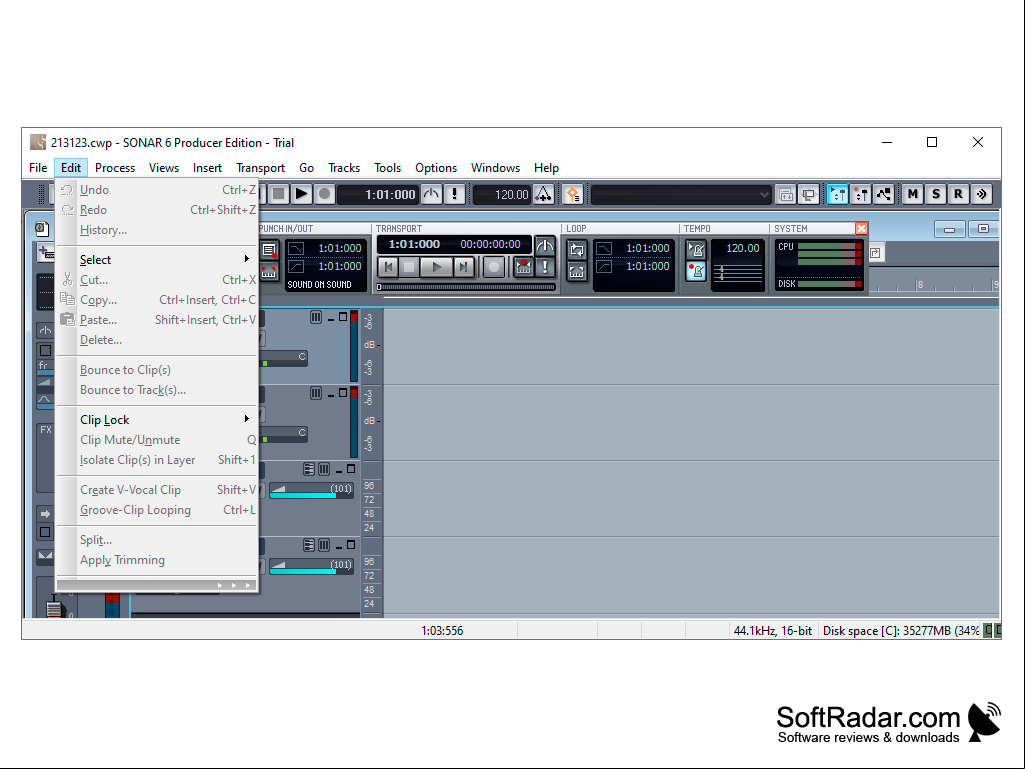The width and height of the screenshot is (1025, 769).
Task: Click Stop in the Transport panel
Action: pyautogui.click(x=409, y=267)
